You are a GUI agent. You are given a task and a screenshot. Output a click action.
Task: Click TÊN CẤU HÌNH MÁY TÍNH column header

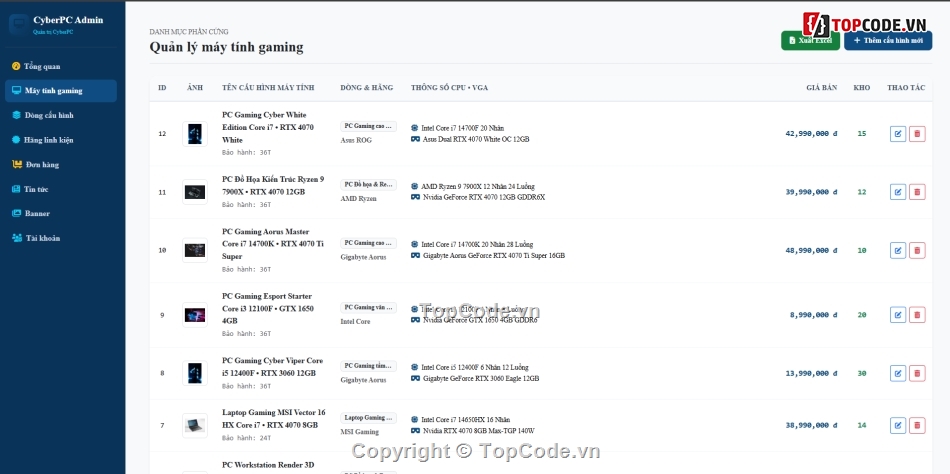(268, 88)
